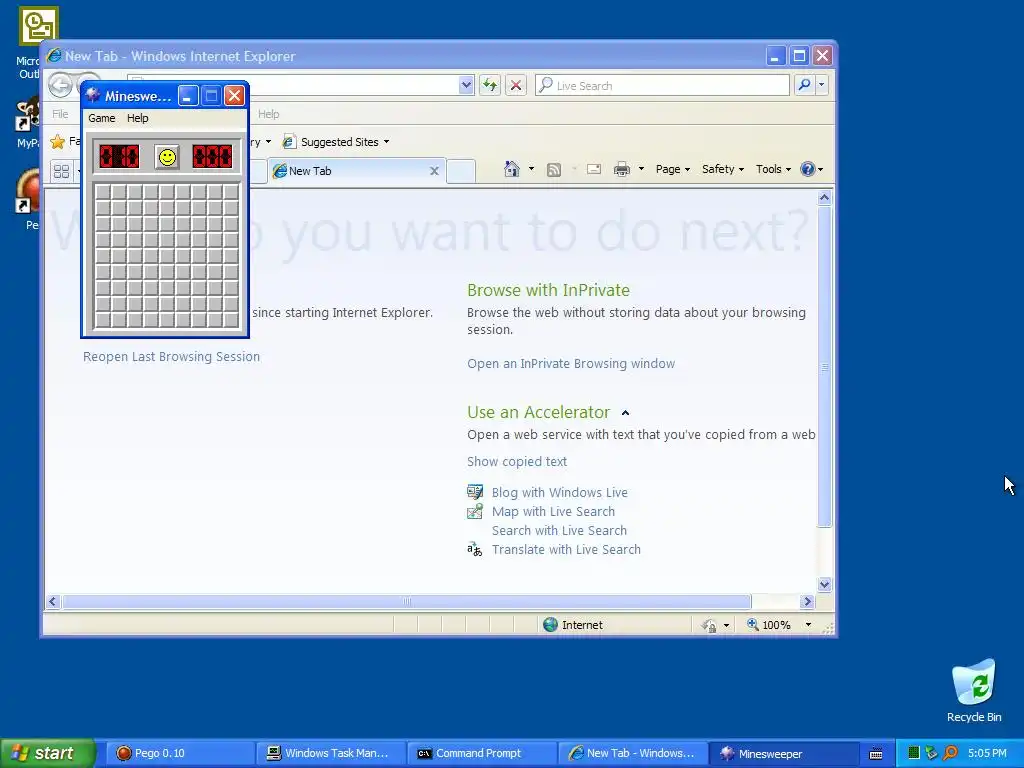Click the vertical scrollbar up arrow
Viewport: 1024px width, 768px height.
pos(824,197)
